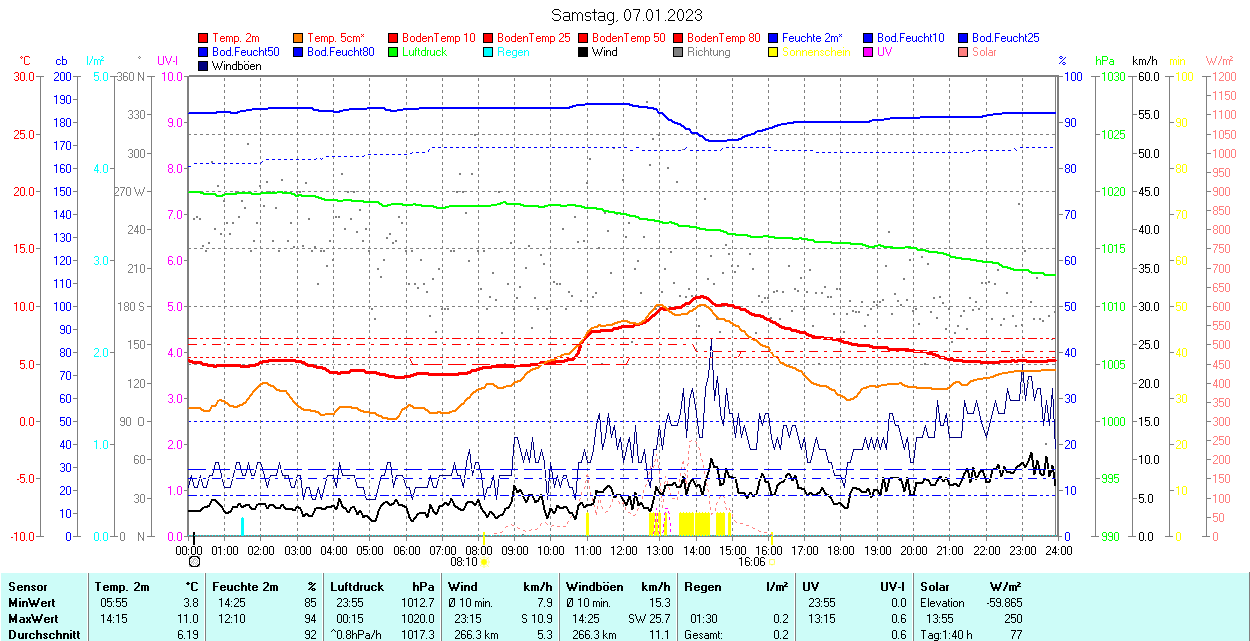Click the minimum pressure value 1012.7
This screenshot has width=1250, height=641.
420,602
